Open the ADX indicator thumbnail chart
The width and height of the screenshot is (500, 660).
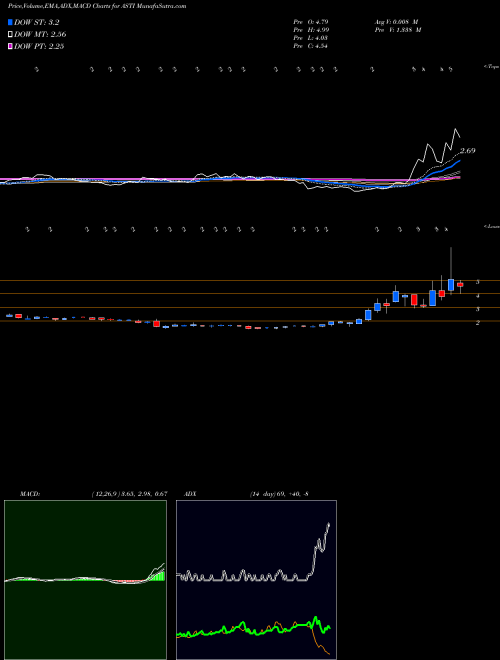256,580
